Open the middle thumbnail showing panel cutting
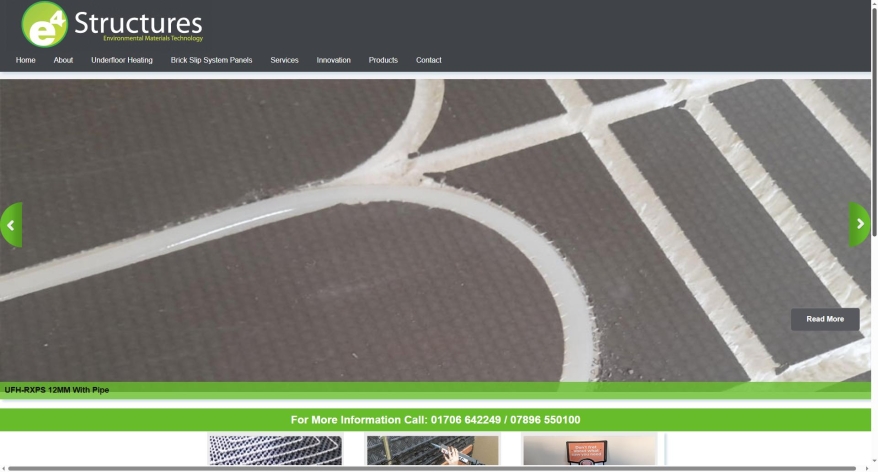This screenshot has width=878, height=472. click(x=432, y=450)
